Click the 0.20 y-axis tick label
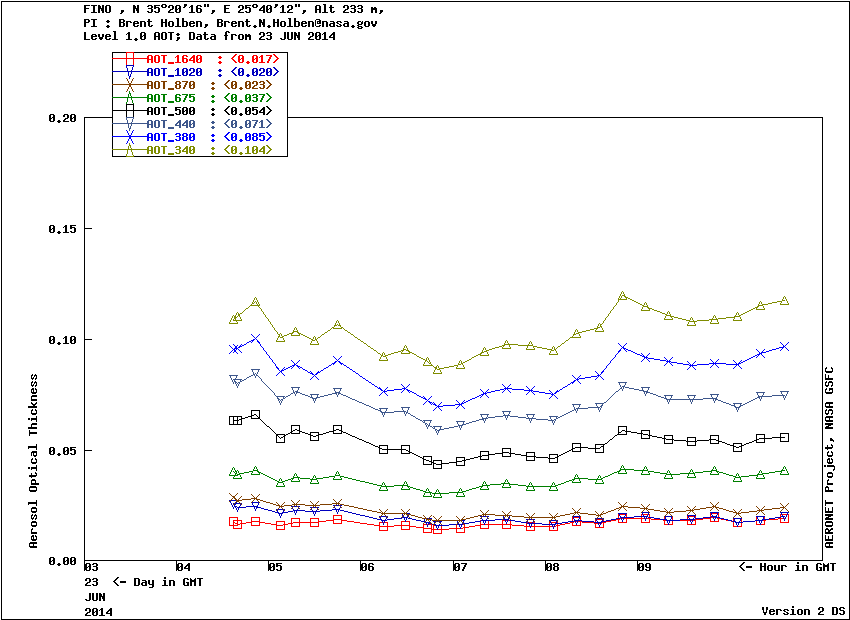 [x=62, y=118]
